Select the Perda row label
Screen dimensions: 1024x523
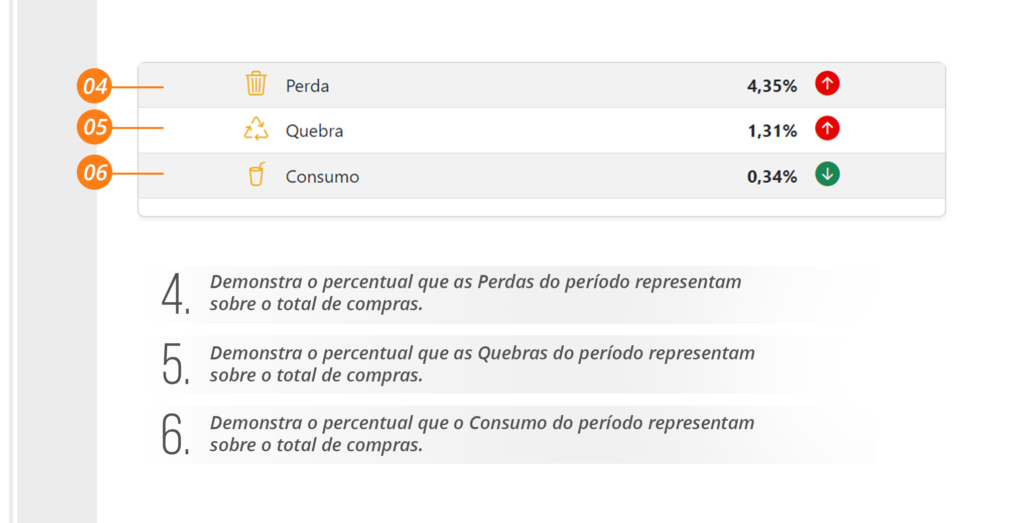(307, 87)
